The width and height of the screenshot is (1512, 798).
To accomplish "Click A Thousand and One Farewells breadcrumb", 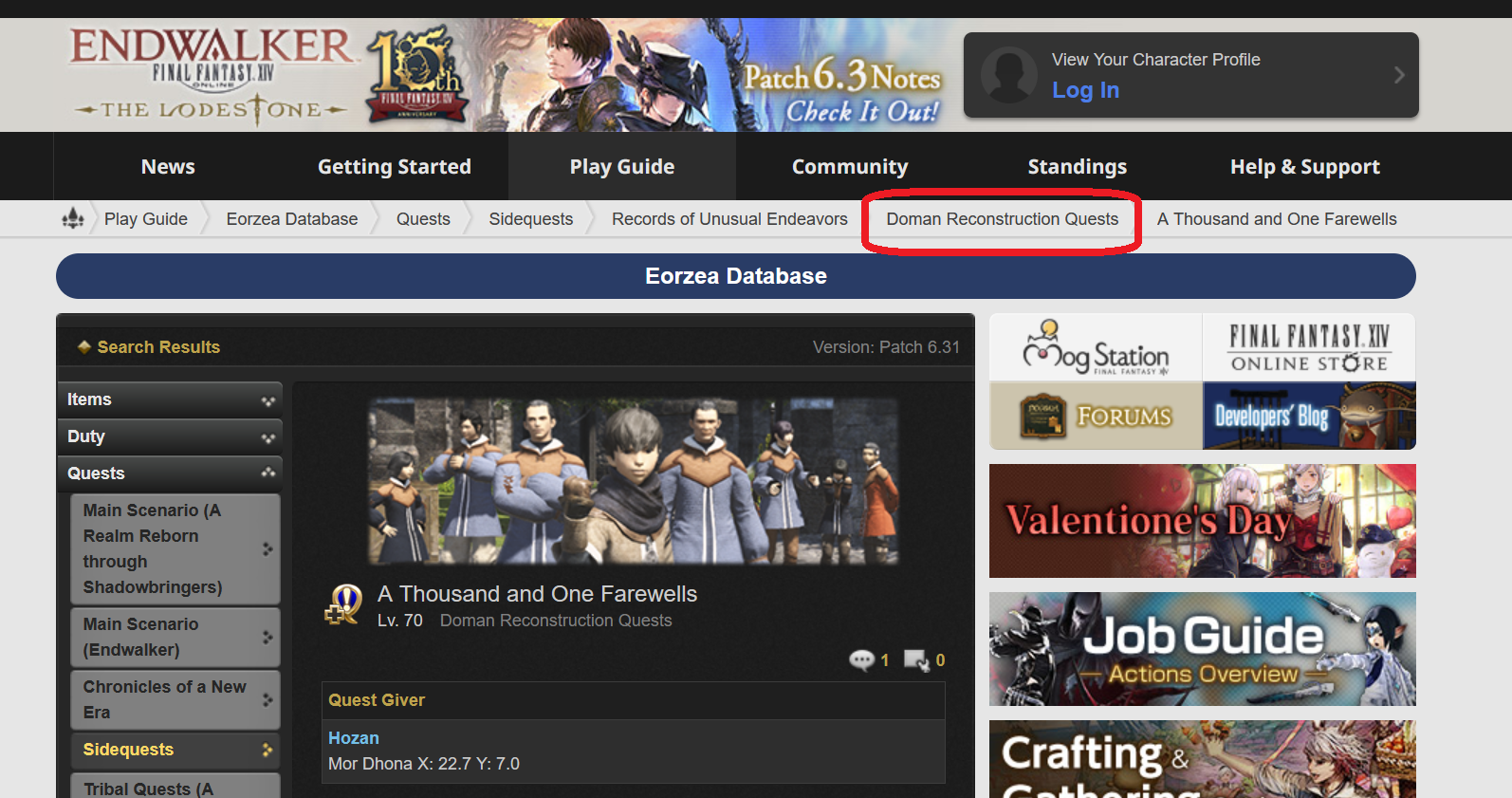I will pos(1277,219).
